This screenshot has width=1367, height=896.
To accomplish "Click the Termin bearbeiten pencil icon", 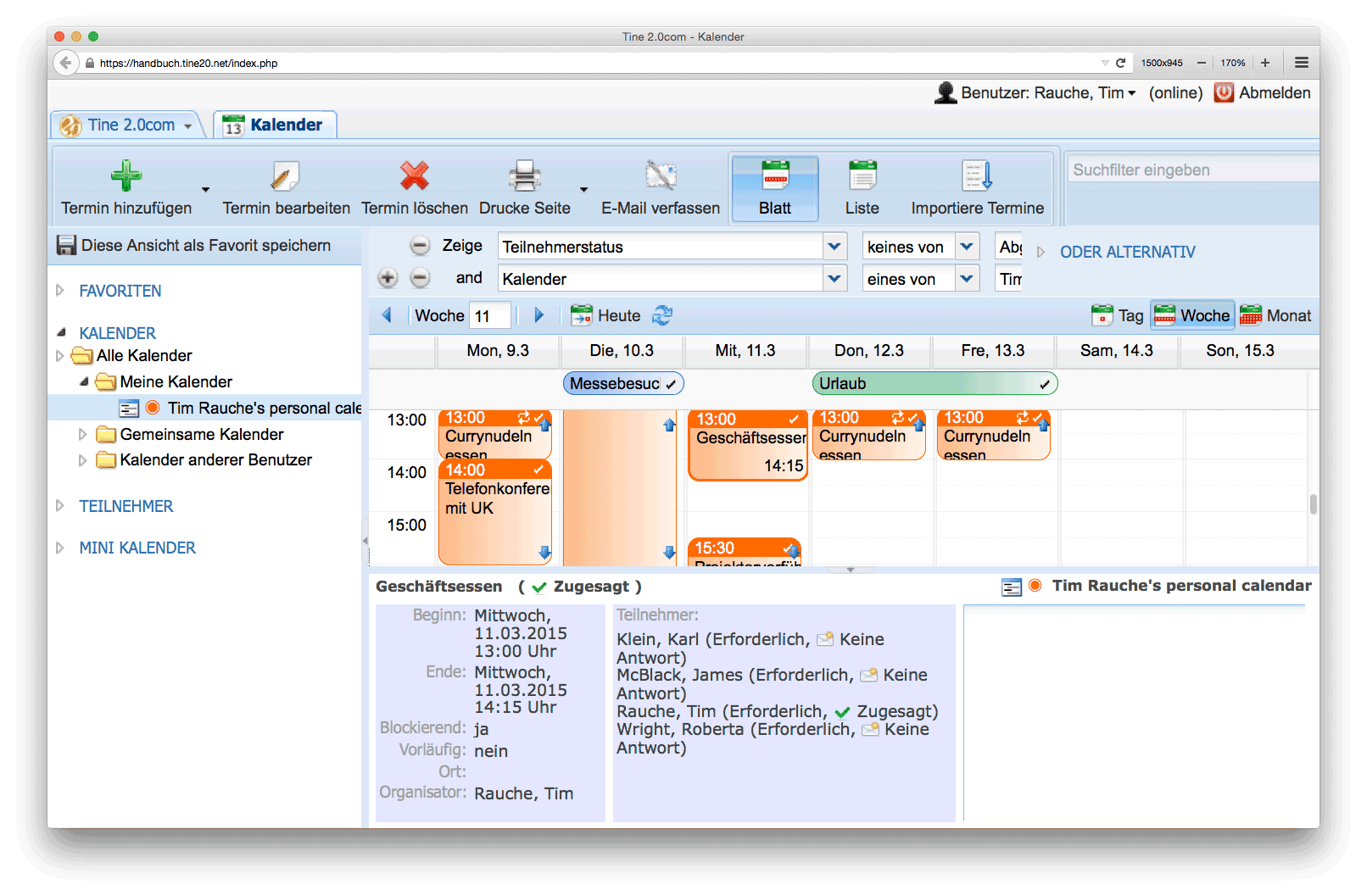I will [x=285, y=175].
